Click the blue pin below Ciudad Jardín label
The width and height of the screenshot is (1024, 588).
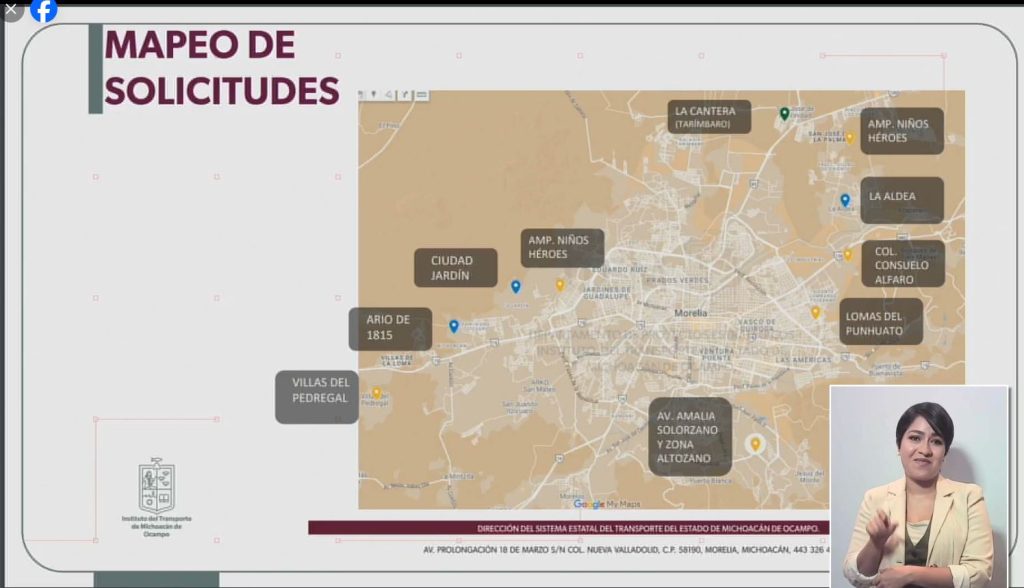point(516,287)
